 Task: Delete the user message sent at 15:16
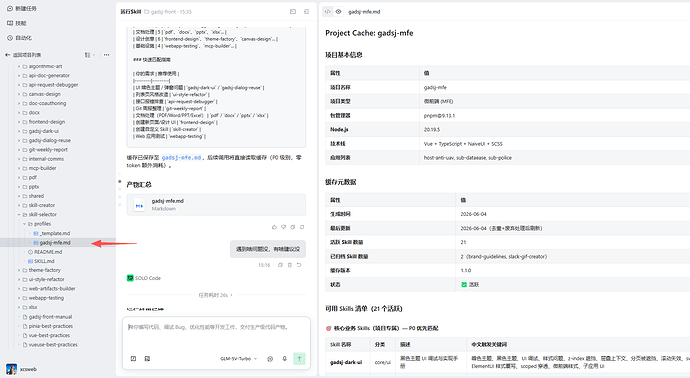(290, 265)
